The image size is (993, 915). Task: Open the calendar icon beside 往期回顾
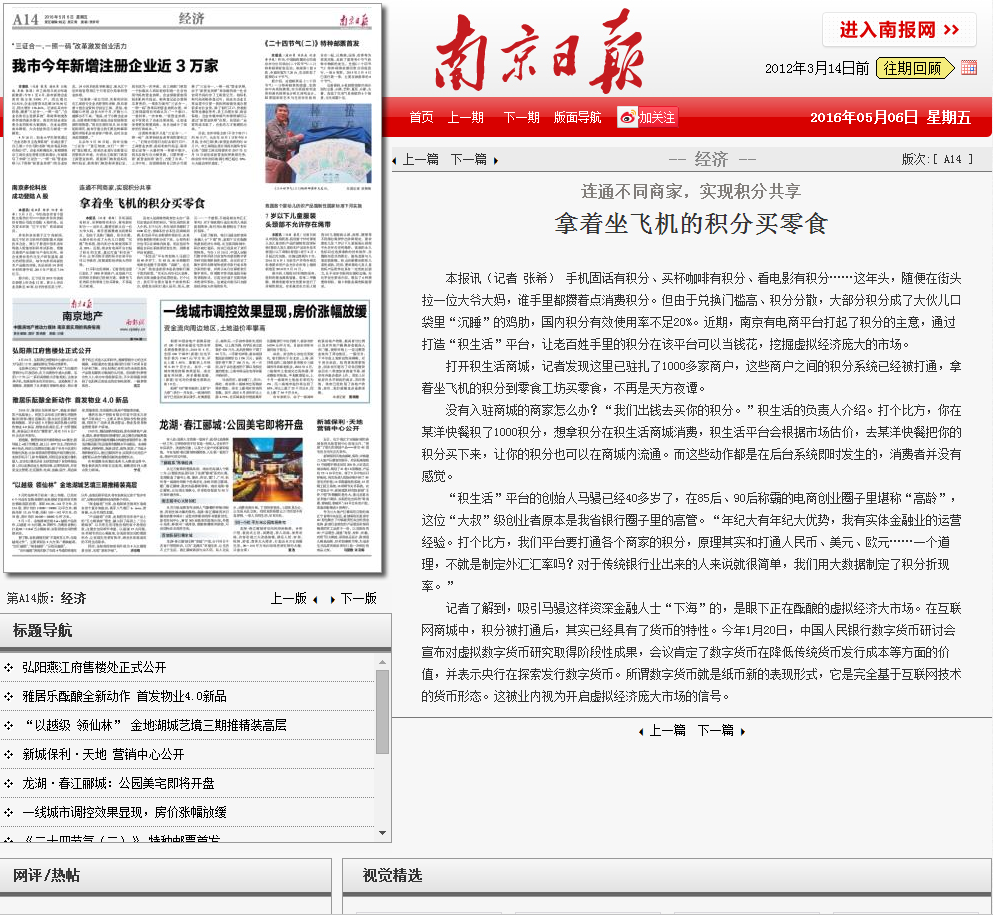[968, 68]
